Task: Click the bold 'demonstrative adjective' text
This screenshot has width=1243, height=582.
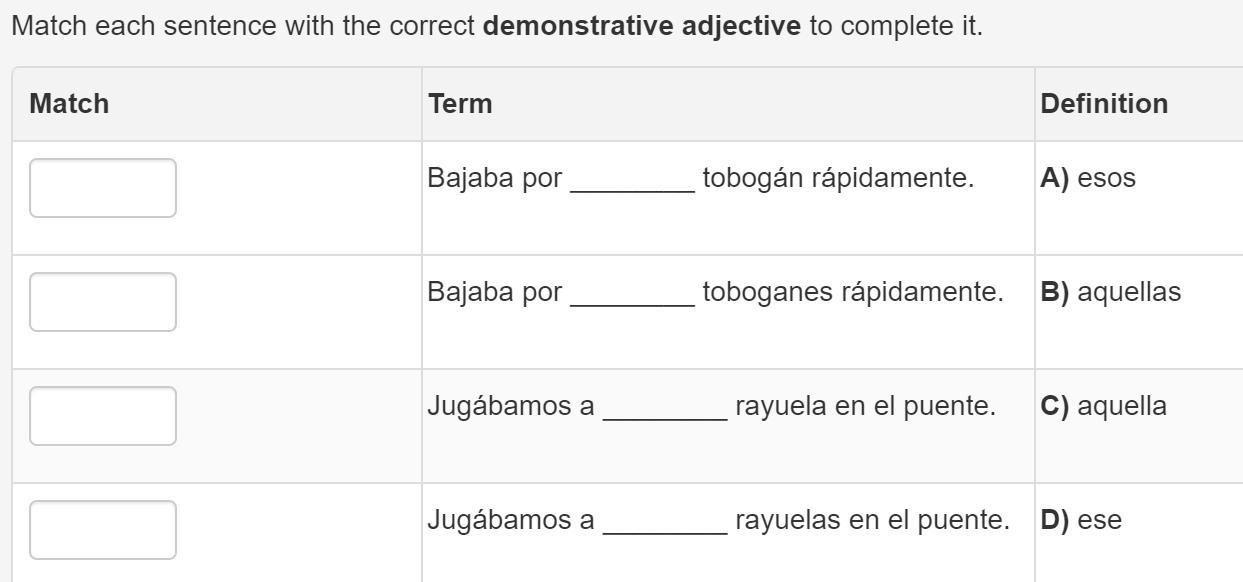Action: pyautogui.click(x=641, y=26)
